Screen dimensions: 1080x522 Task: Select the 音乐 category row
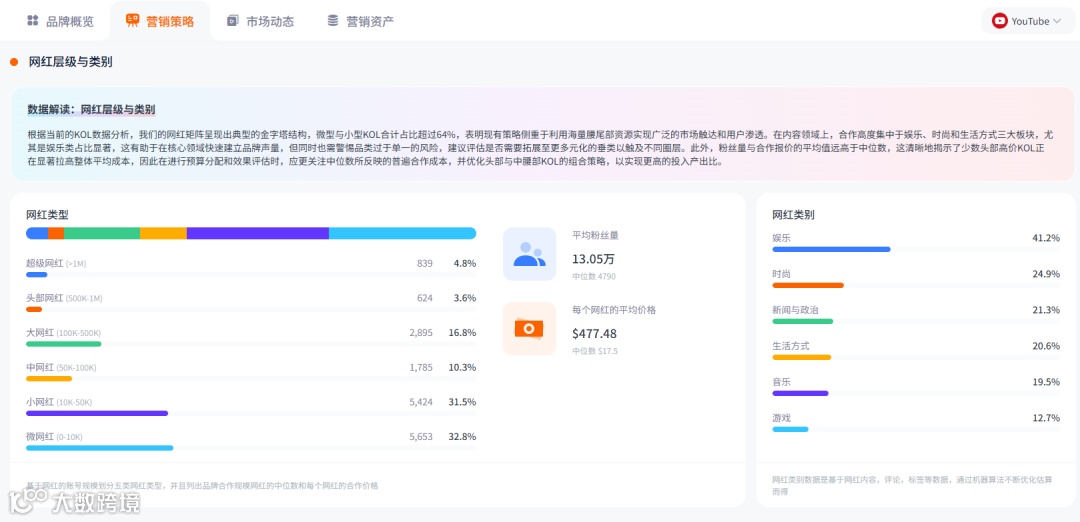tap(916, 386)
